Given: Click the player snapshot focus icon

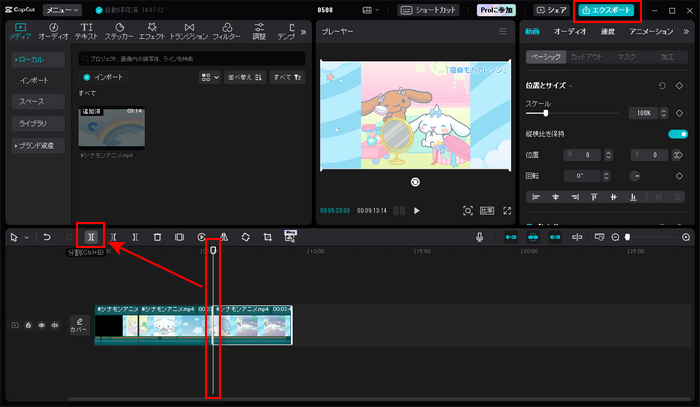Looking at the screenshot, I should 467,211.
